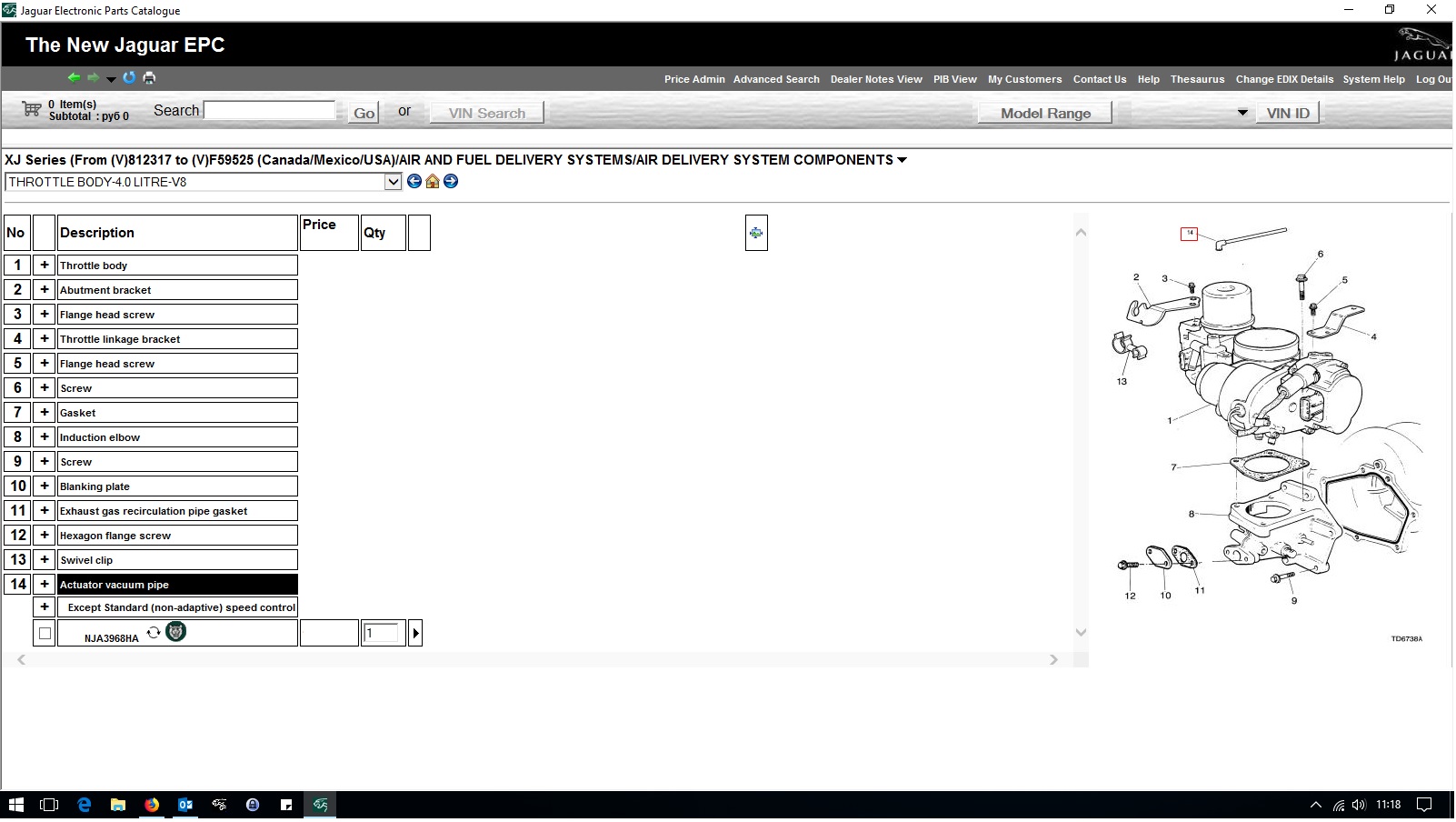This screenshot has height=822, width=1456.
Task: Click the Model Range button
Action: click(1045, 113)
